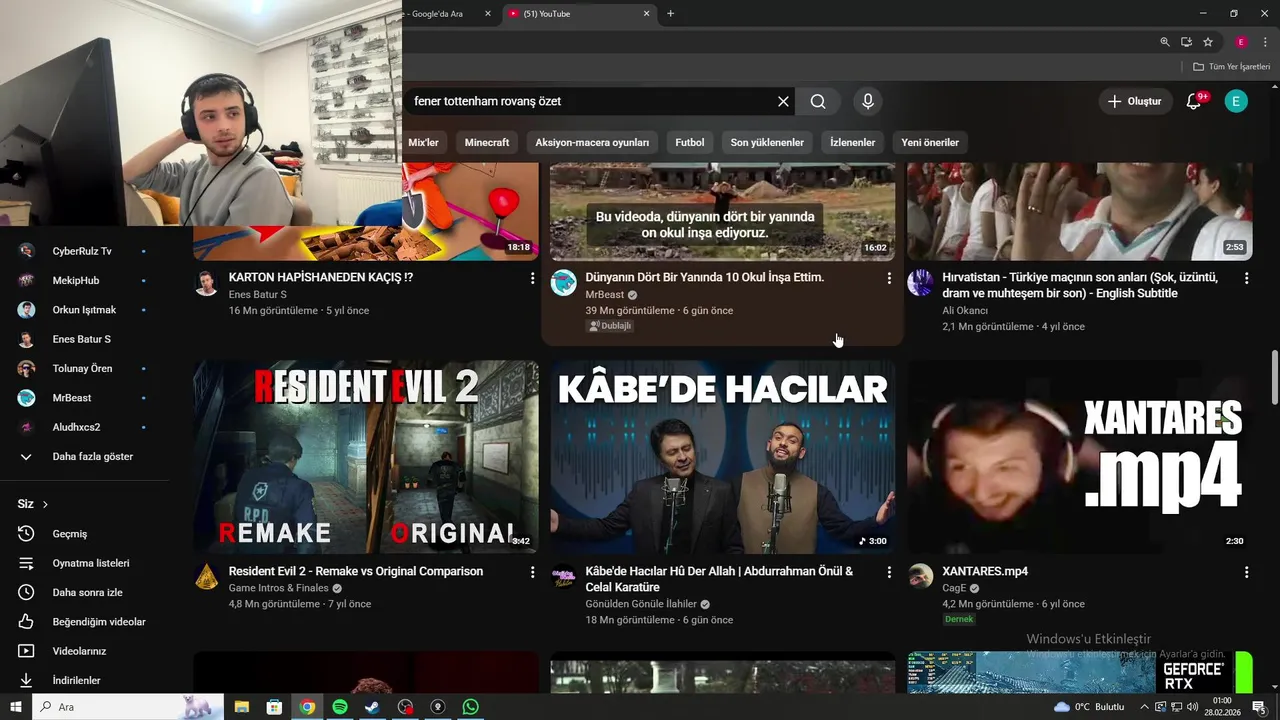
Task: Click the Dernek badge under XANTARES.mp4
Action: tap(960, 619)
